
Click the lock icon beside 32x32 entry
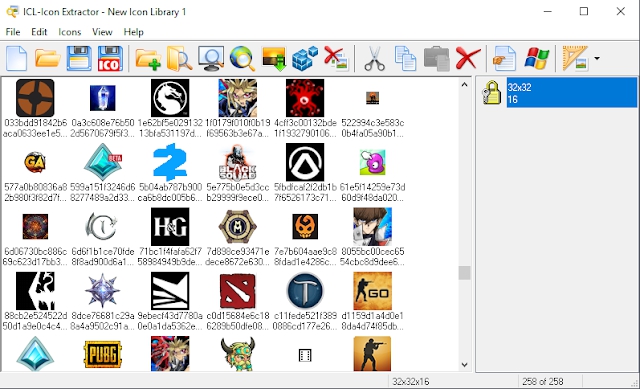(x=491, y=92)
